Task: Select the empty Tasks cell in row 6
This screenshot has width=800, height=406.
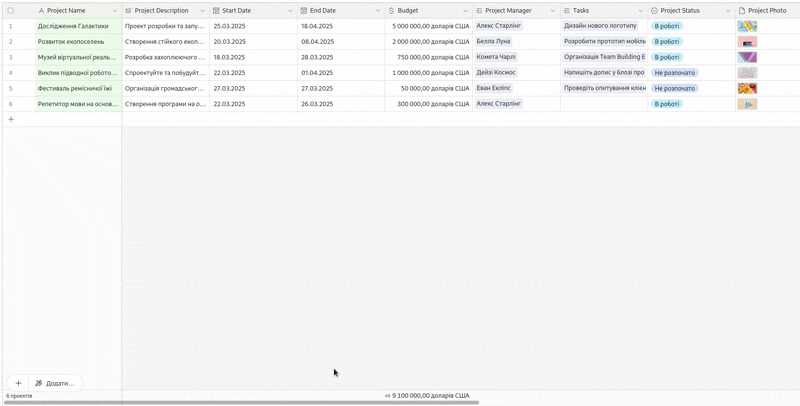Action: click(605, 104)
